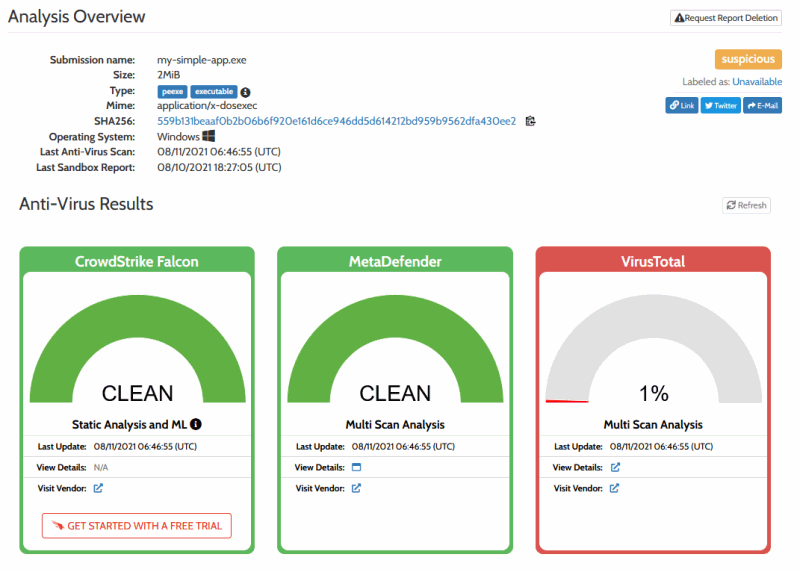Click the VirusTotal card header
This screenshot has width=800, height=572.
click(x=653, y=261)
